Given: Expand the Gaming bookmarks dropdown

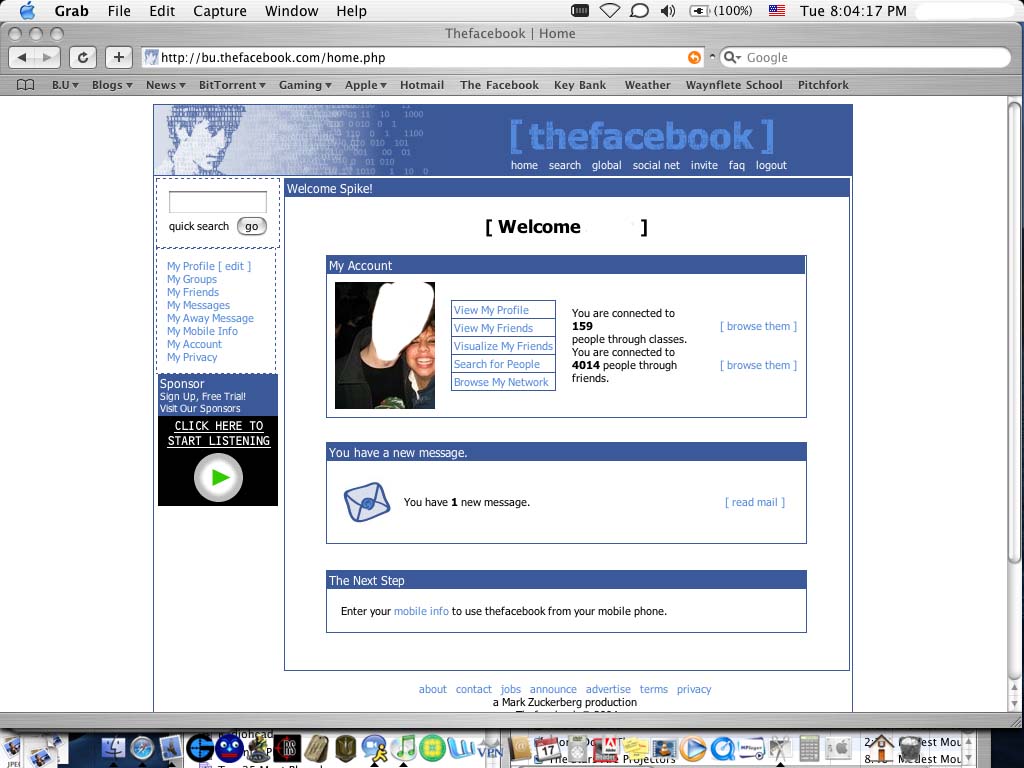Looking at the screenshot, I should point(304,85).
